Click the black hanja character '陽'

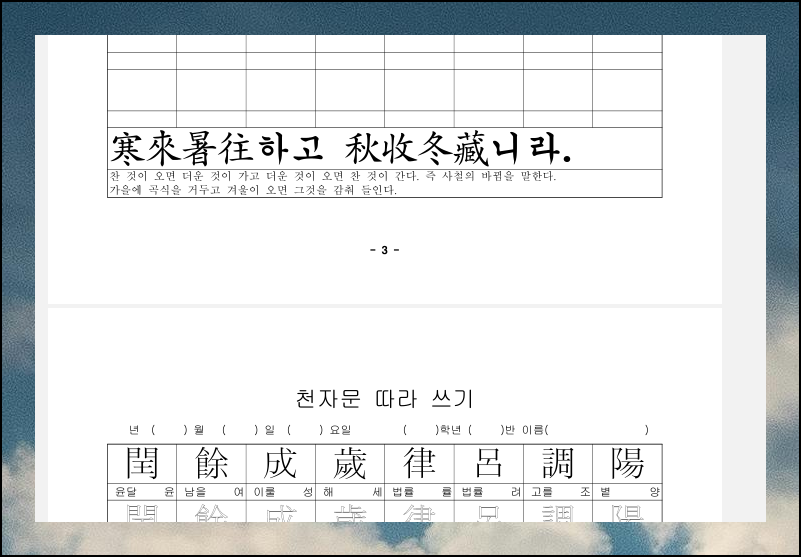[627, 463]
